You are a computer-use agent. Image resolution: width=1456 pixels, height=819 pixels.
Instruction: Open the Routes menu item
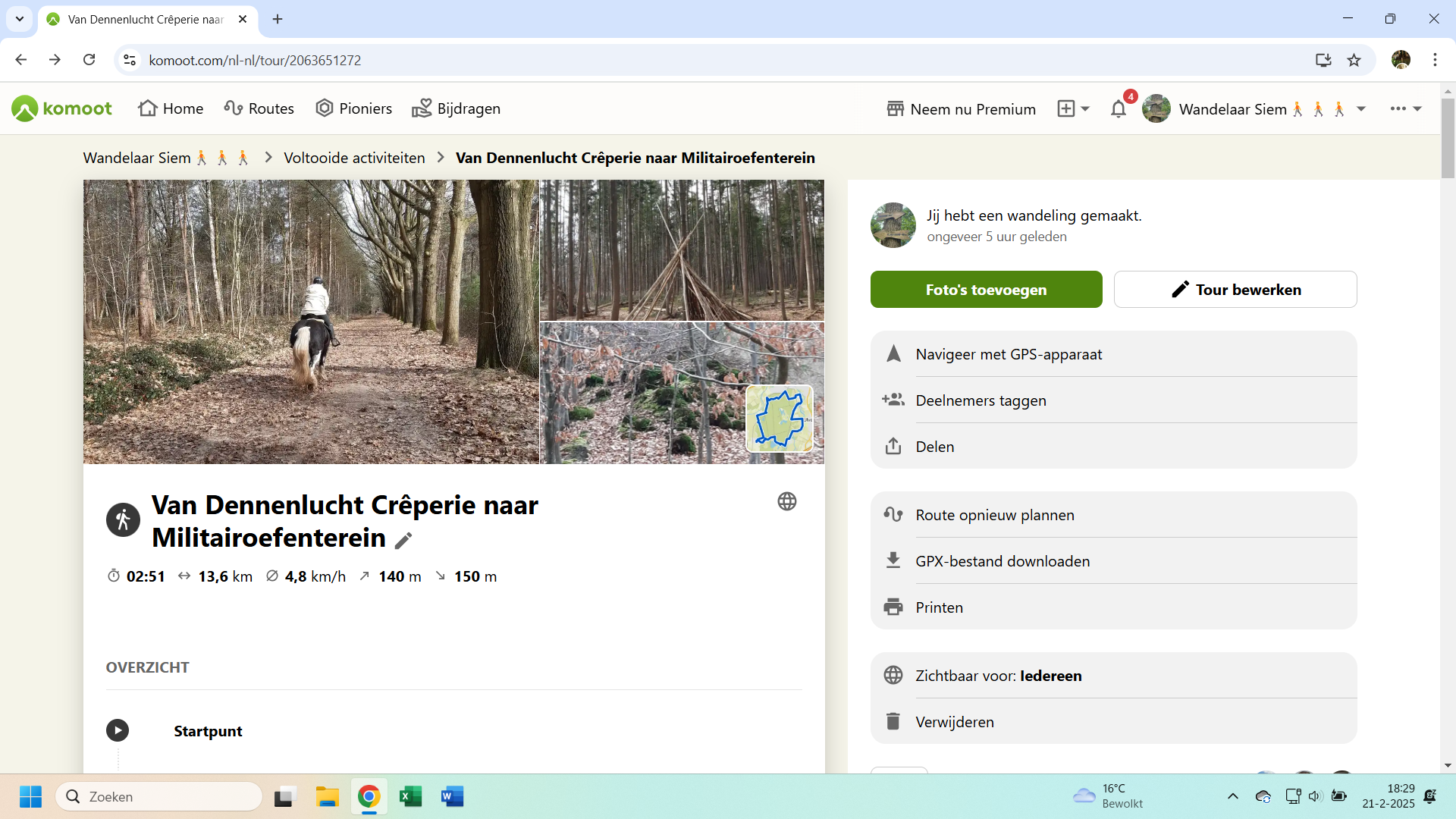coord(259,108)
